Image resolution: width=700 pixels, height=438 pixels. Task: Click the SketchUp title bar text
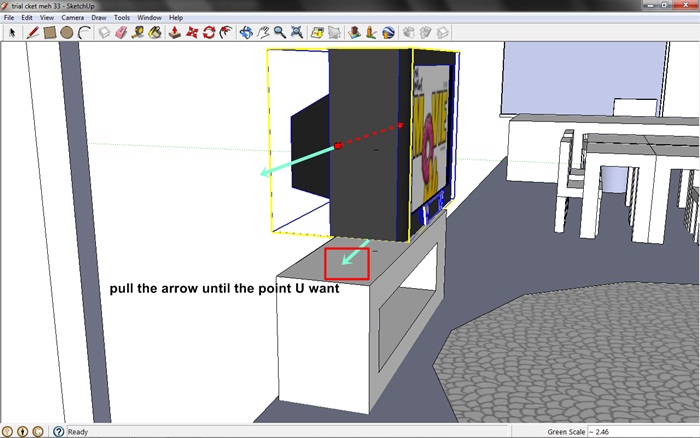[53, 6]
